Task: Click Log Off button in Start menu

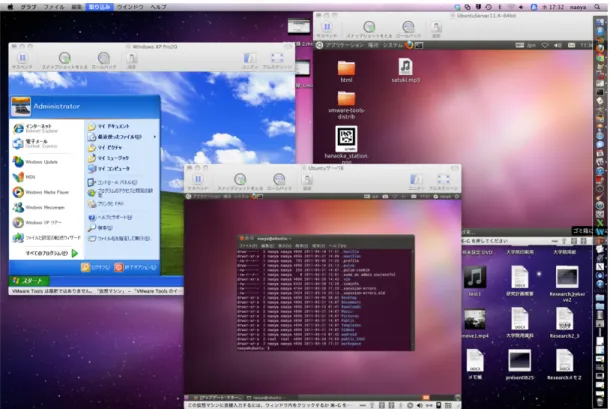Action: point(96,267)
